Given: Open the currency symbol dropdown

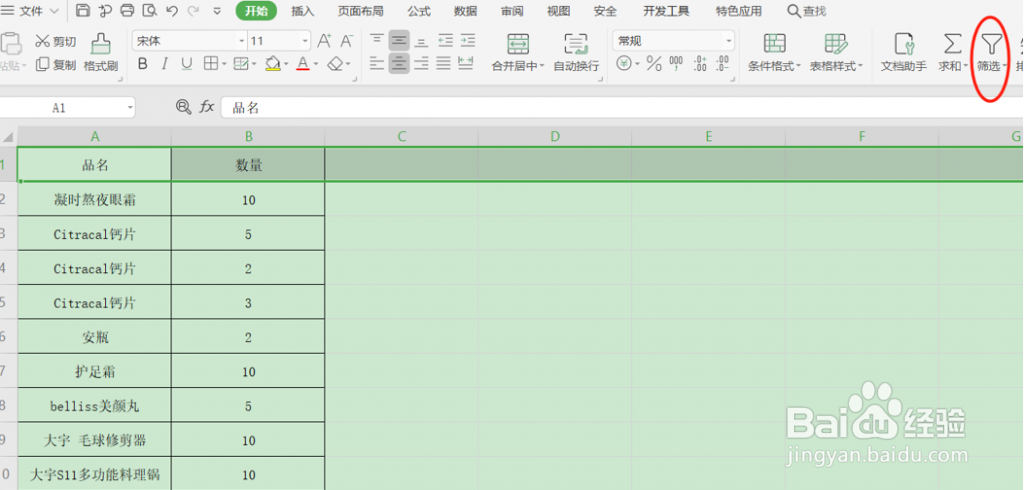Looking at the screenshot, I should coord(636,64).
